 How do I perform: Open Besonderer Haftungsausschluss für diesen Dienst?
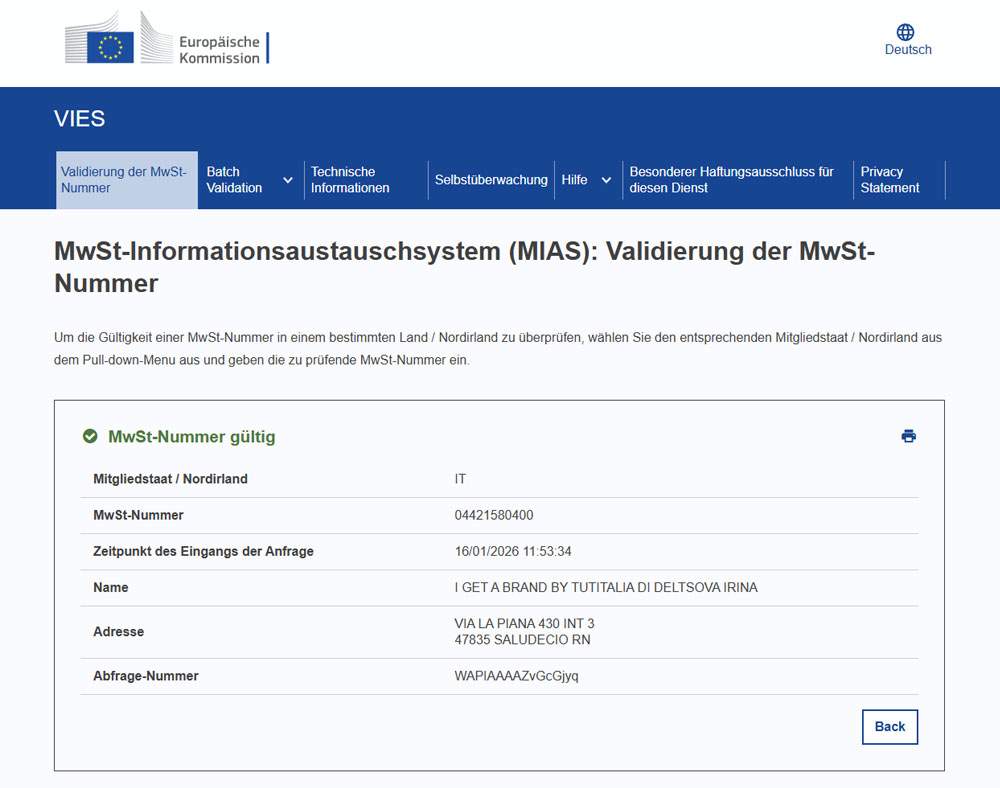[731, 180]
